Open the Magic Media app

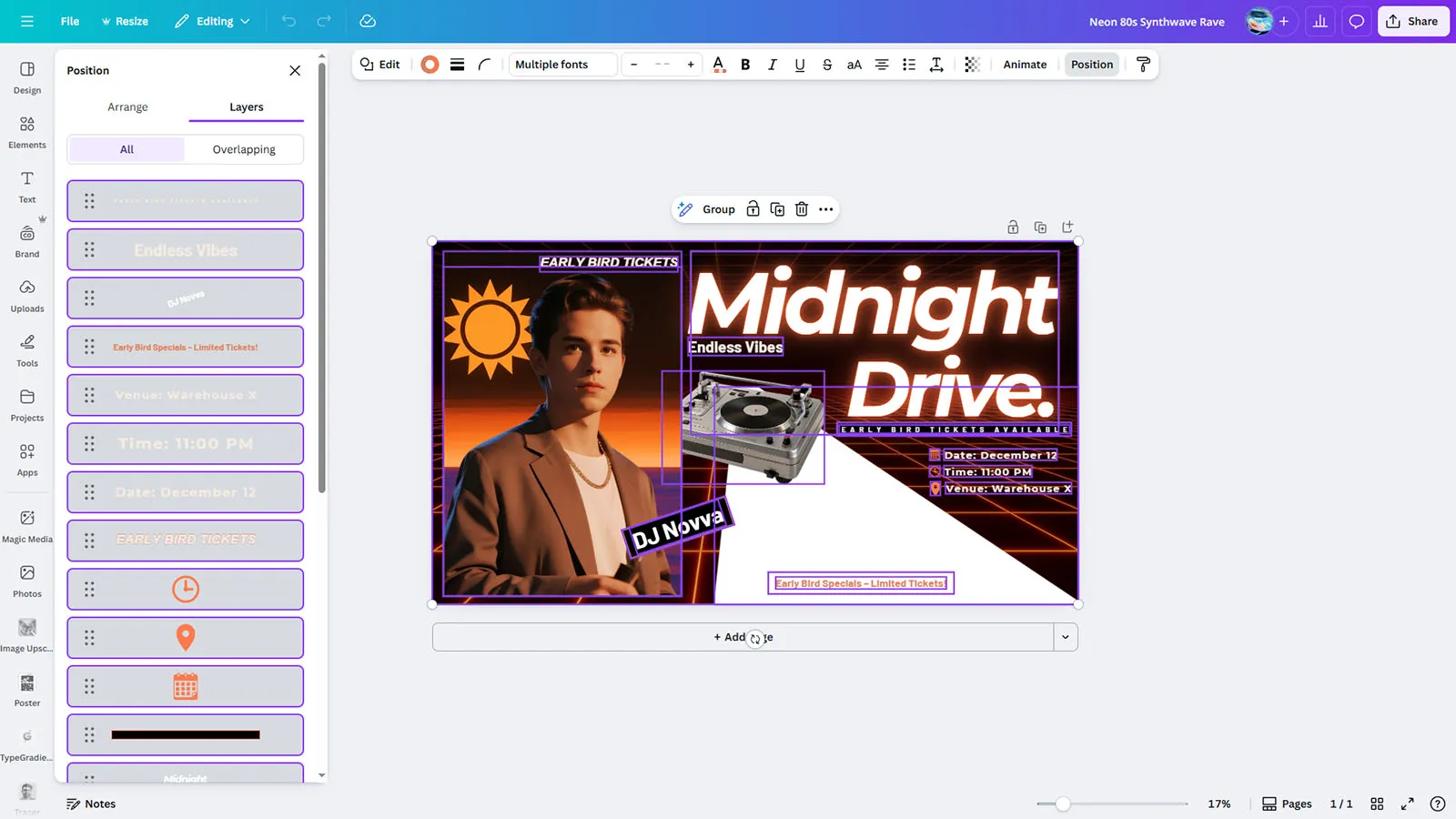(27, 526)
